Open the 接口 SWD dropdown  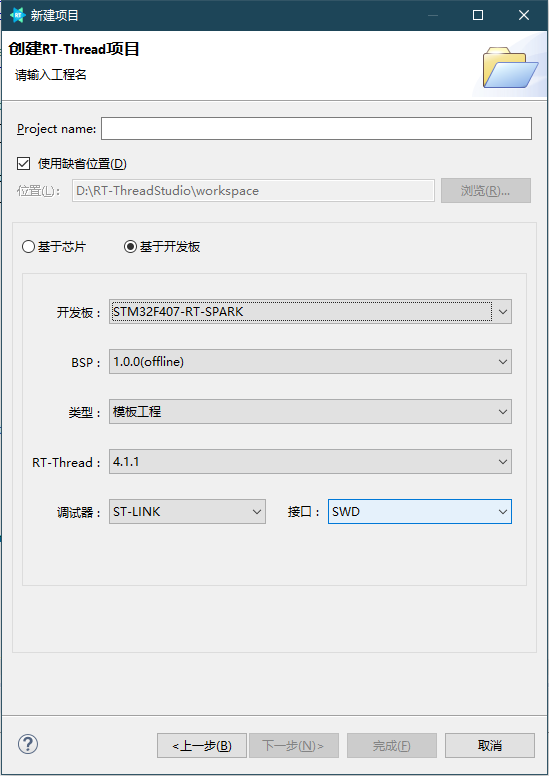pyautogui.click(x=420, y=512)
